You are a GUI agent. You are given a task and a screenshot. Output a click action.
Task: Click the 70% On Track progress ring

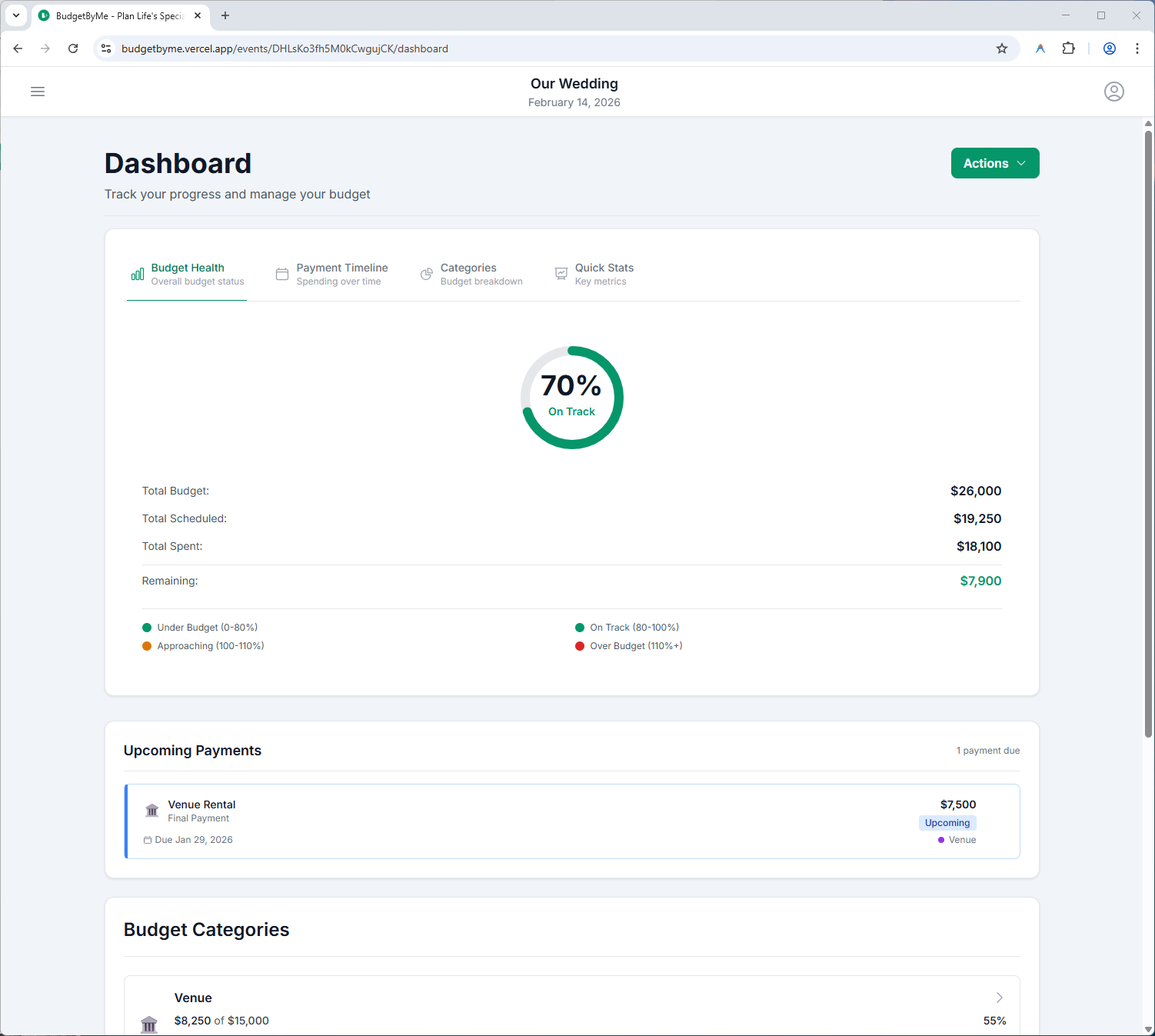571,398
